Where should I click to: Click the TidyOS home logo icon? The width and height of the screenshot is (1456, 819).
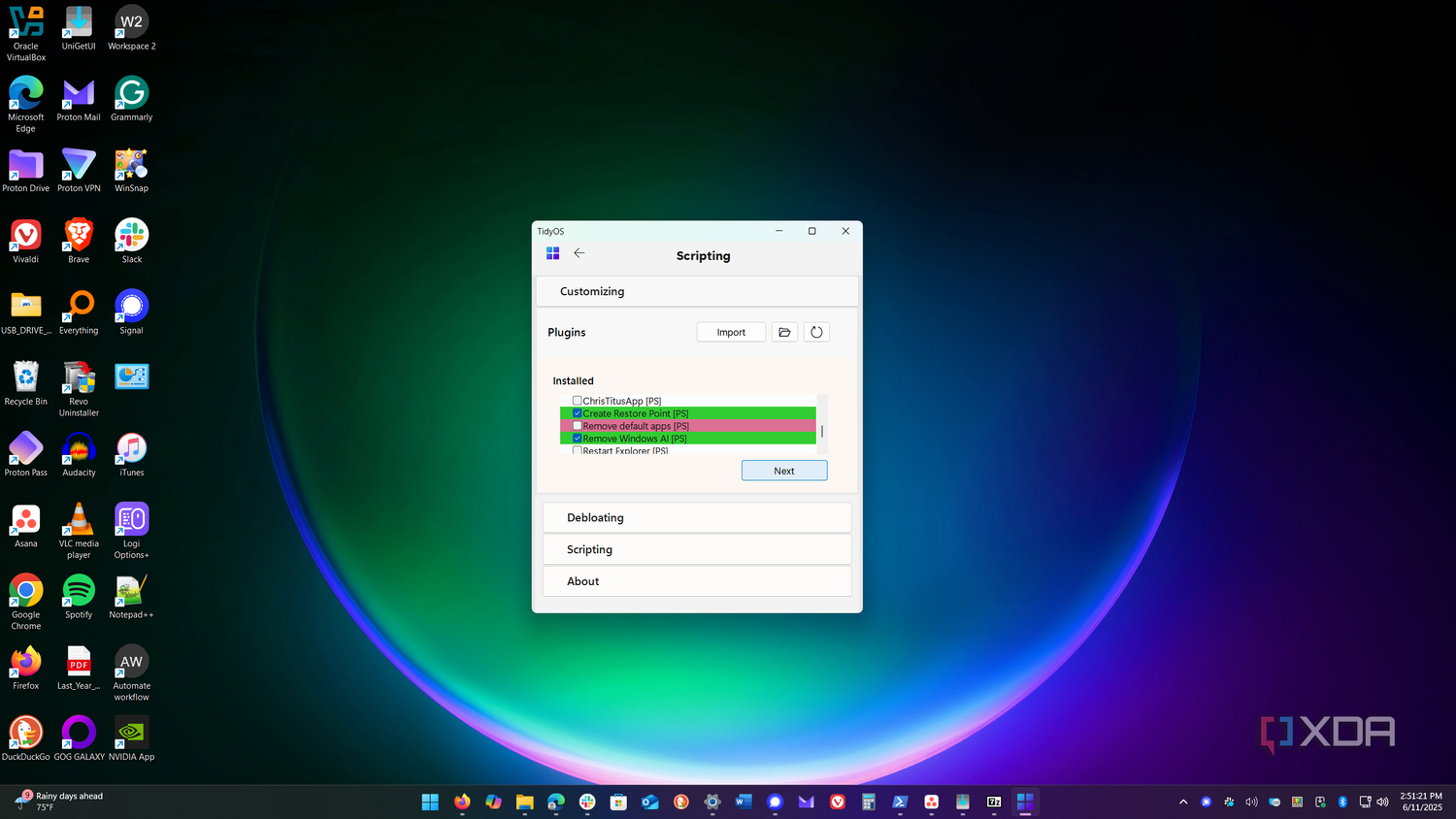pos(553,253)
